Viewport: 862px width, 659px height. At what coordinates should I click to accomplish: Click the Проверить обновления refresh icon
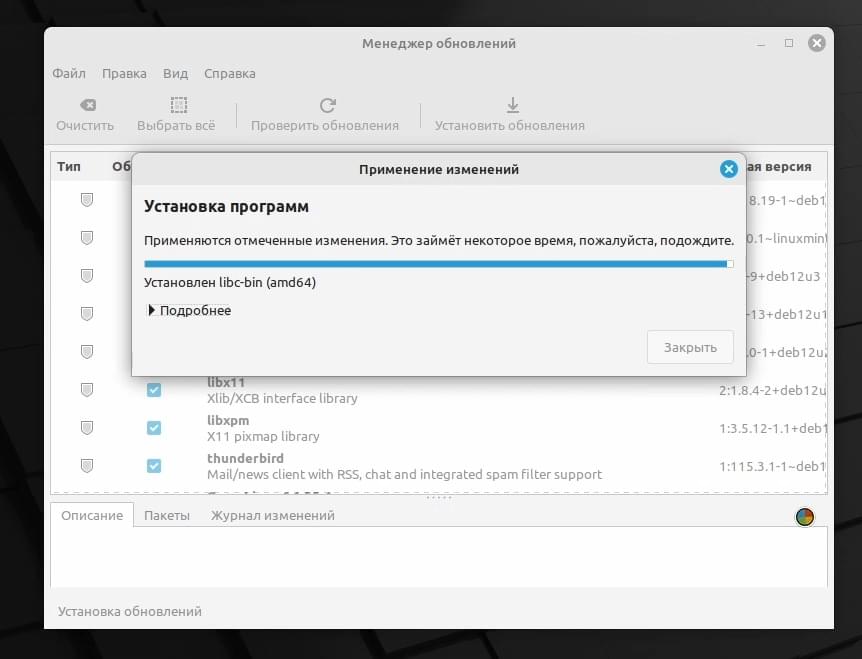tap(328, 105)
